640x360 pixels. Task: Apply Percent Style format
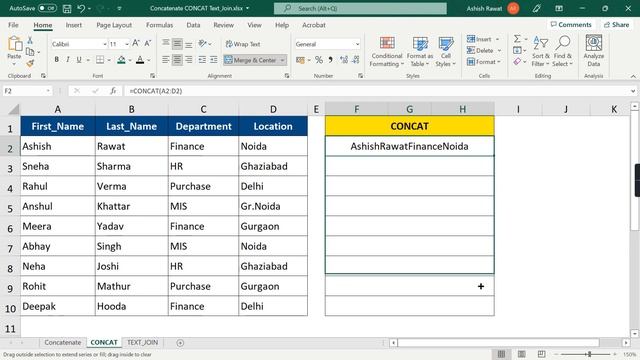coord(319,60)
